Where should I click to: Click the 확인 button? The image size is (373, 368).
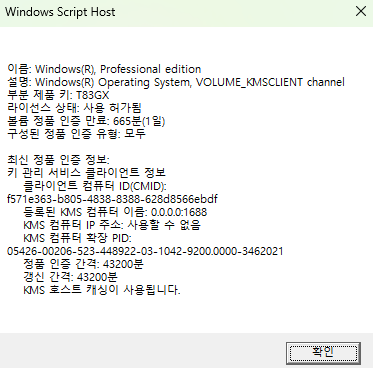tap(323, 353)
